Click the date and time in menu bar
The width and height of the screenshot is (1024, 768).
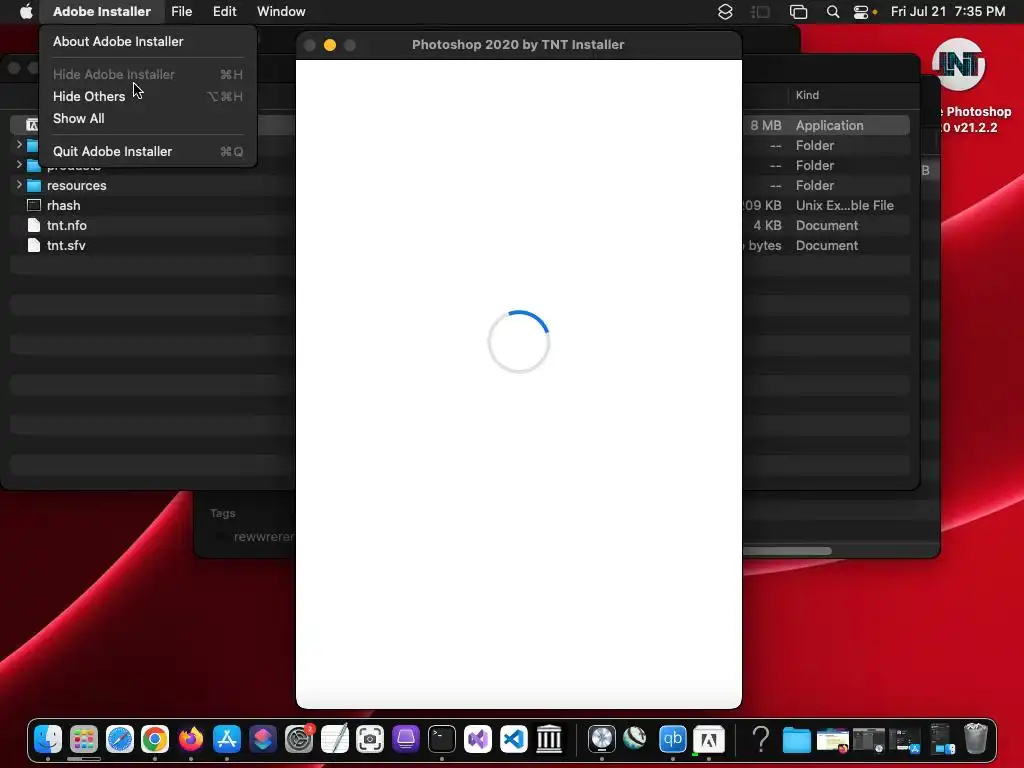pyautogui.click(x=948, y=11)
